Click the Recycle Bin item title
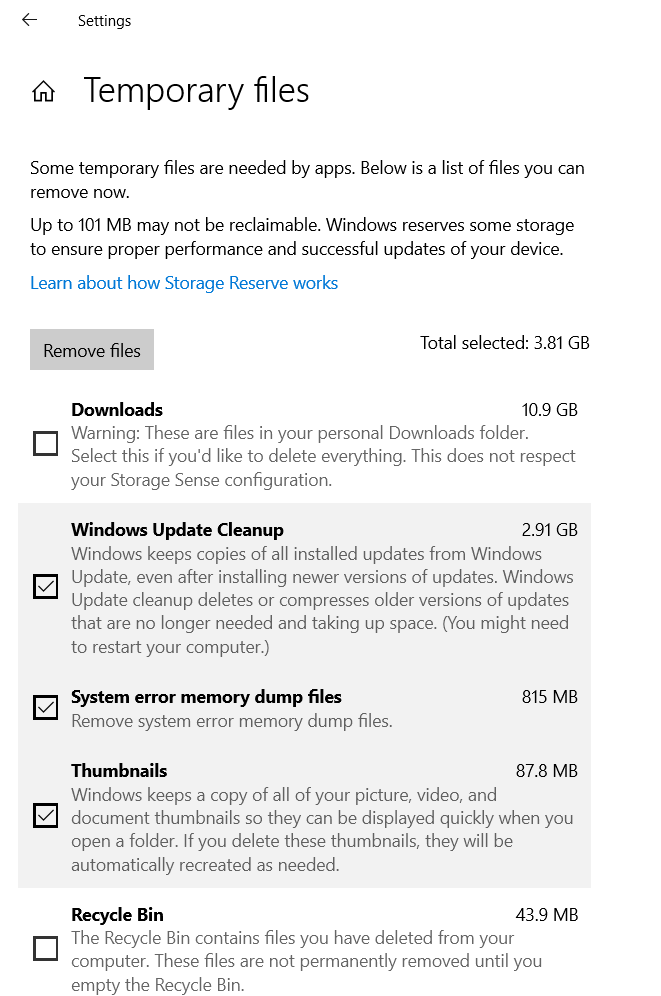 point(117,915)
